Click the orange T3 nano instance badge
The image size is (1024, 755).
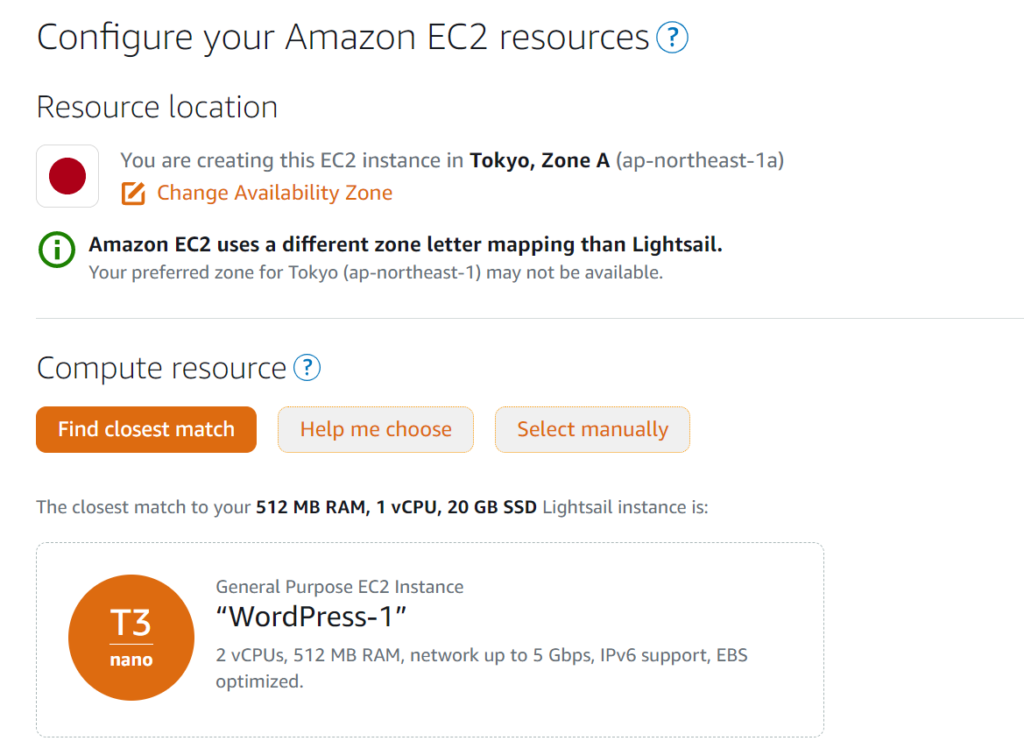[131, 637]
